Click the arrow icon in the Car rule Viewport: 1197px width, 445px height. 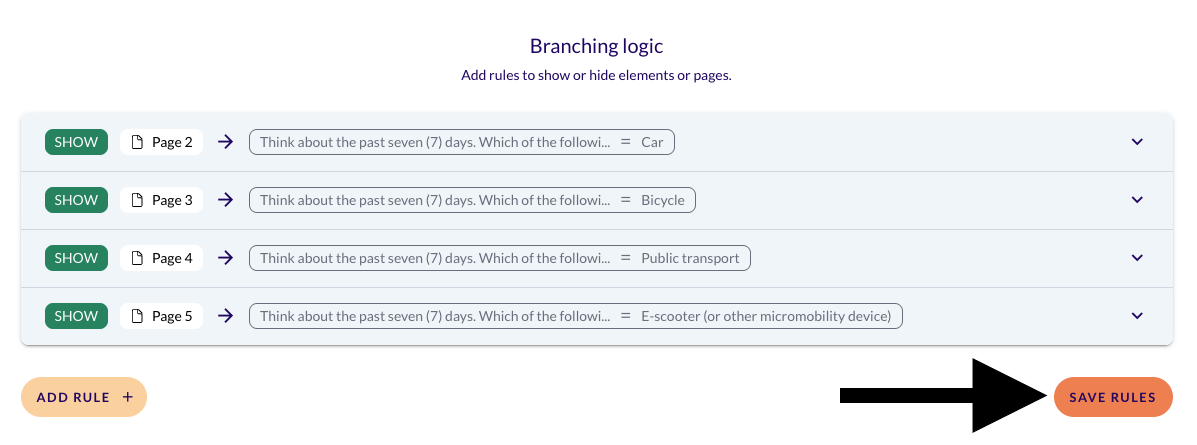point(226,142)
